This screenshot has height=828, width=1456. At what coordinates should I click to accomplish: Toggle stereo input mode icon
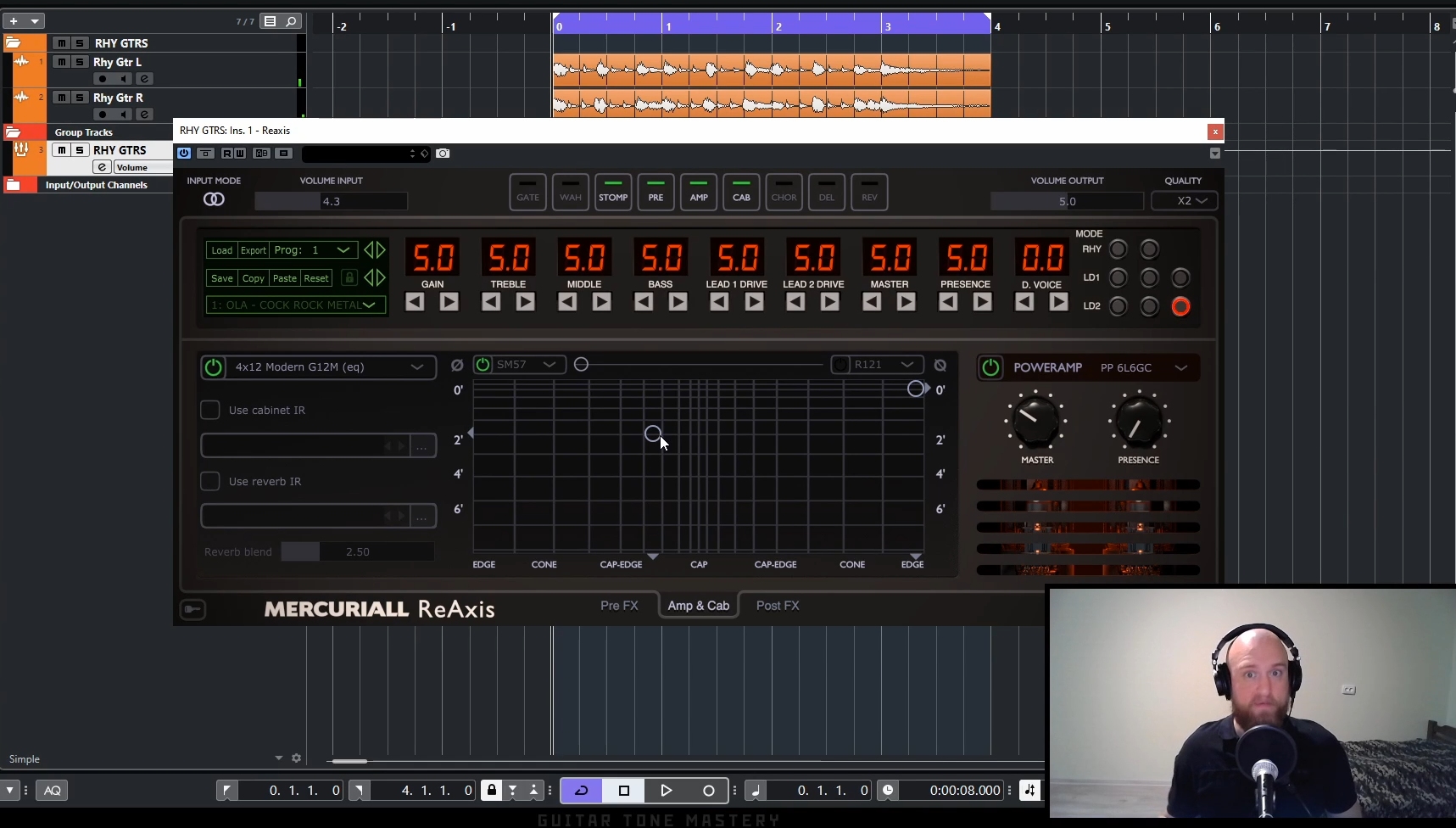tap(214, 199)
